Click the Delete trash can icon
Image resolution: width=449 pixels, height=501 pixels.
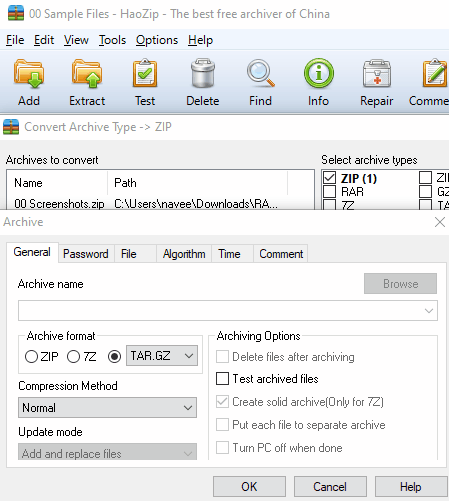203,73
